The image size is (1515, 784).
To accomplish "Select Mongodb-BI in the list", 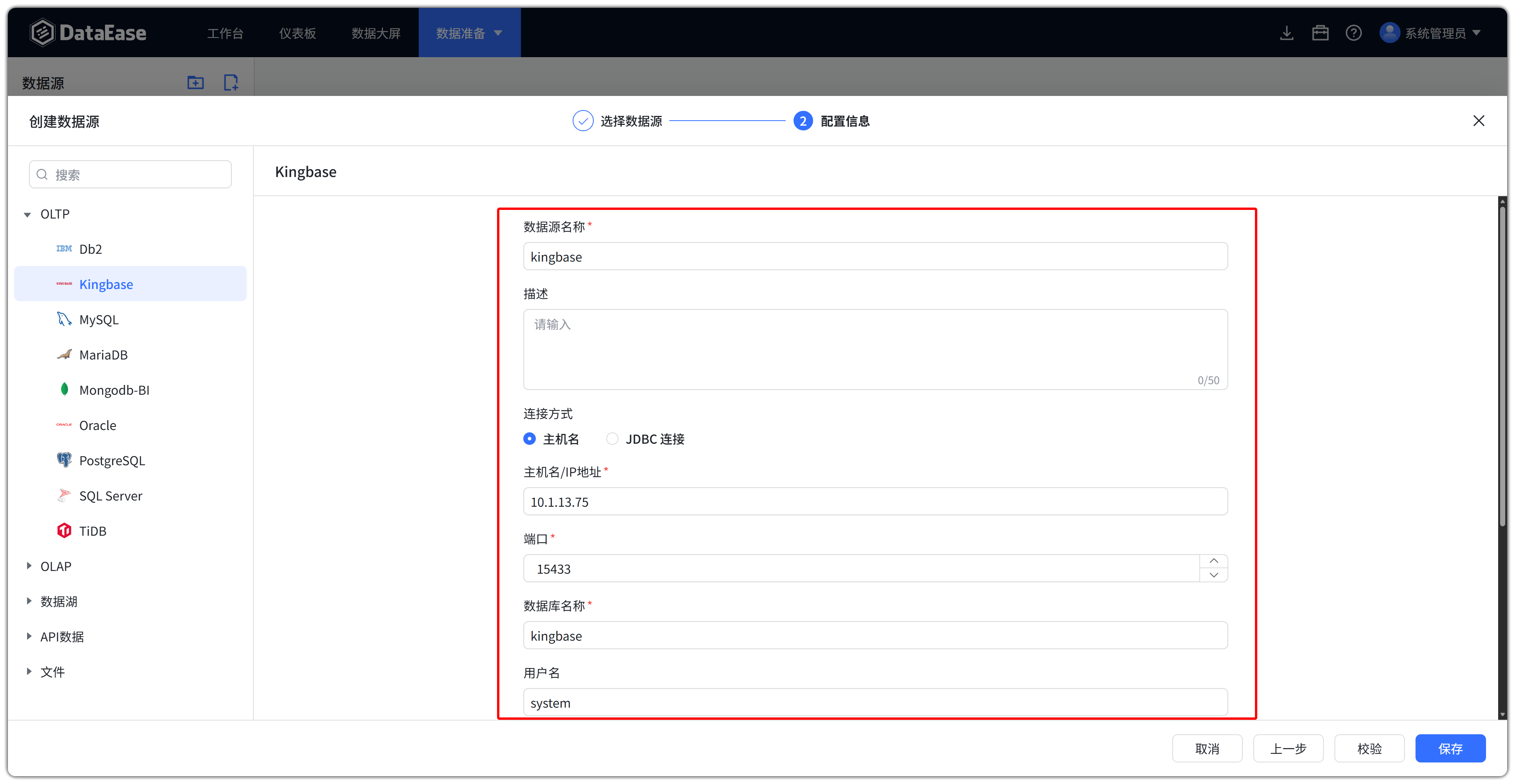I will [130, 390].
